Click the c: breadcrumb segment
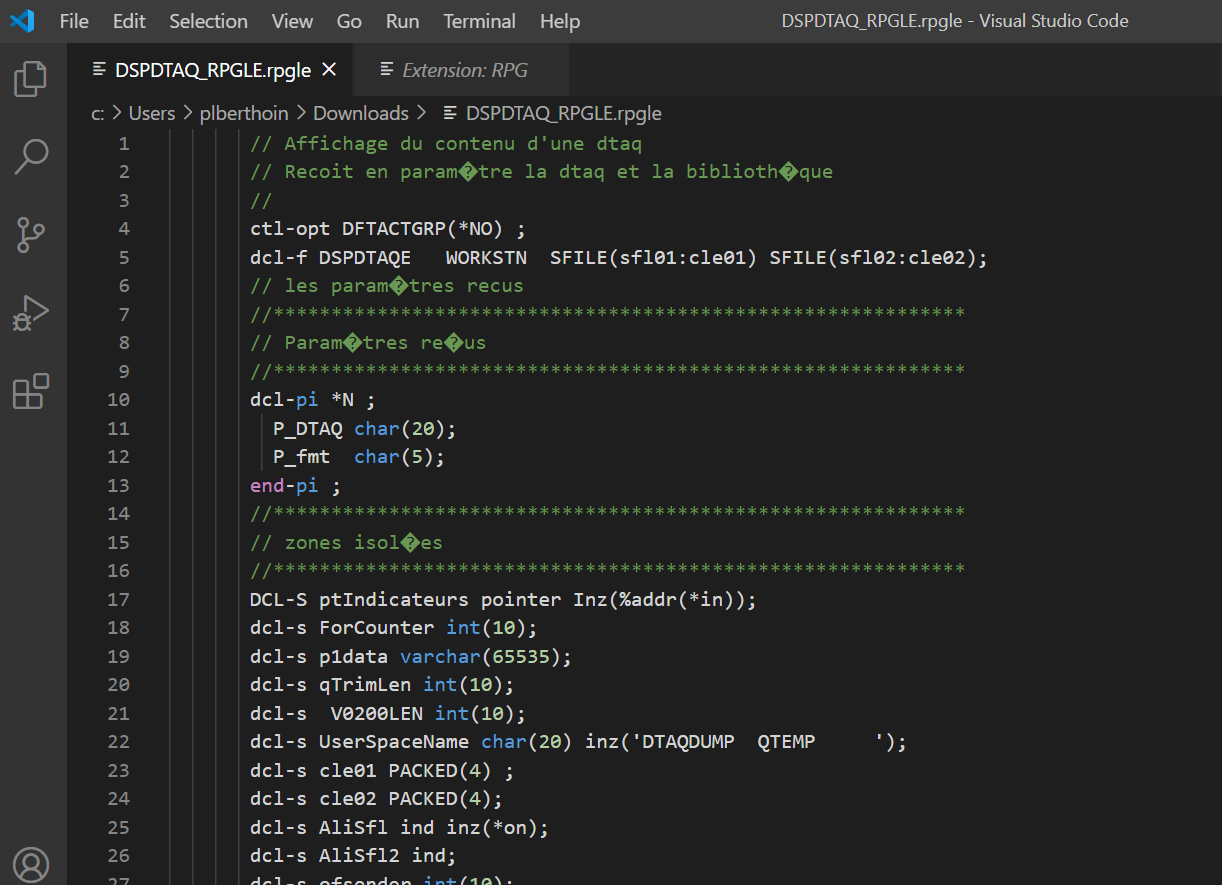The image size is (1222, 885). coord(98,113)
